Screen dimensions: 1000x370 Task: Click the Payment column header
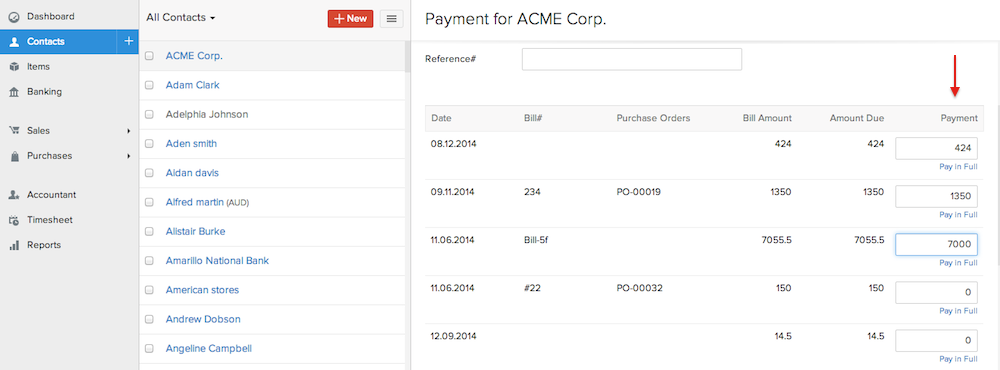pos(959,118)
